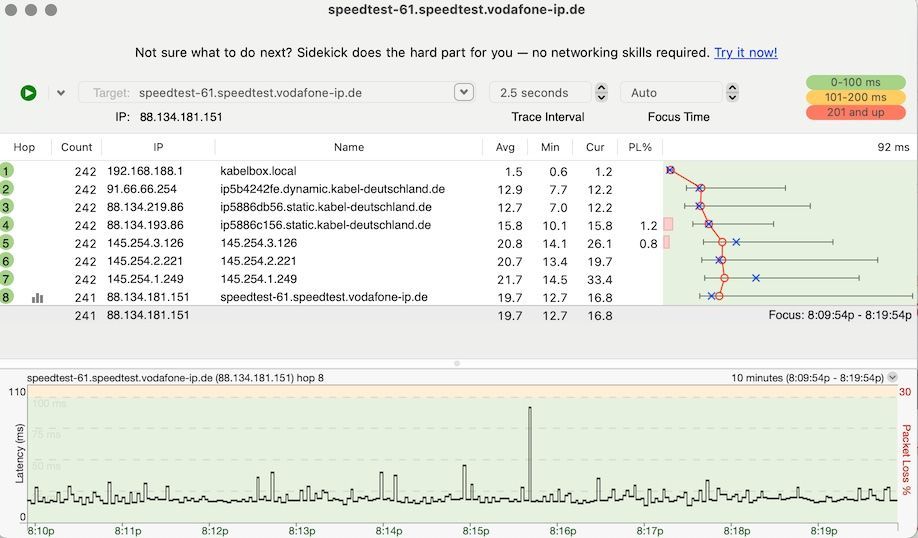Select hop 8 green circle icon
Image resolution: width=918 pixels, height=538 pixels.
pyautogui.click(x=6, y=297)
